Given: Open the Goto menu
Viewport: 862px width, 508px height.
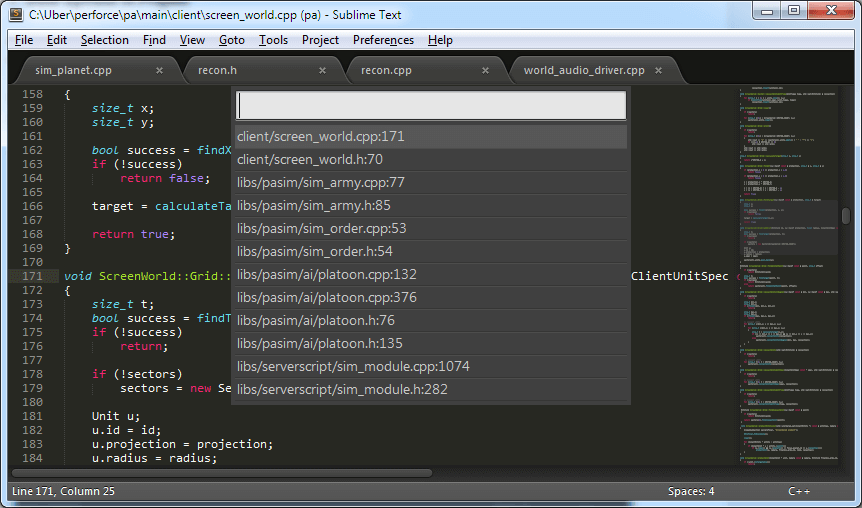Looking at the screenshot, I should click(x=231, y=40).
